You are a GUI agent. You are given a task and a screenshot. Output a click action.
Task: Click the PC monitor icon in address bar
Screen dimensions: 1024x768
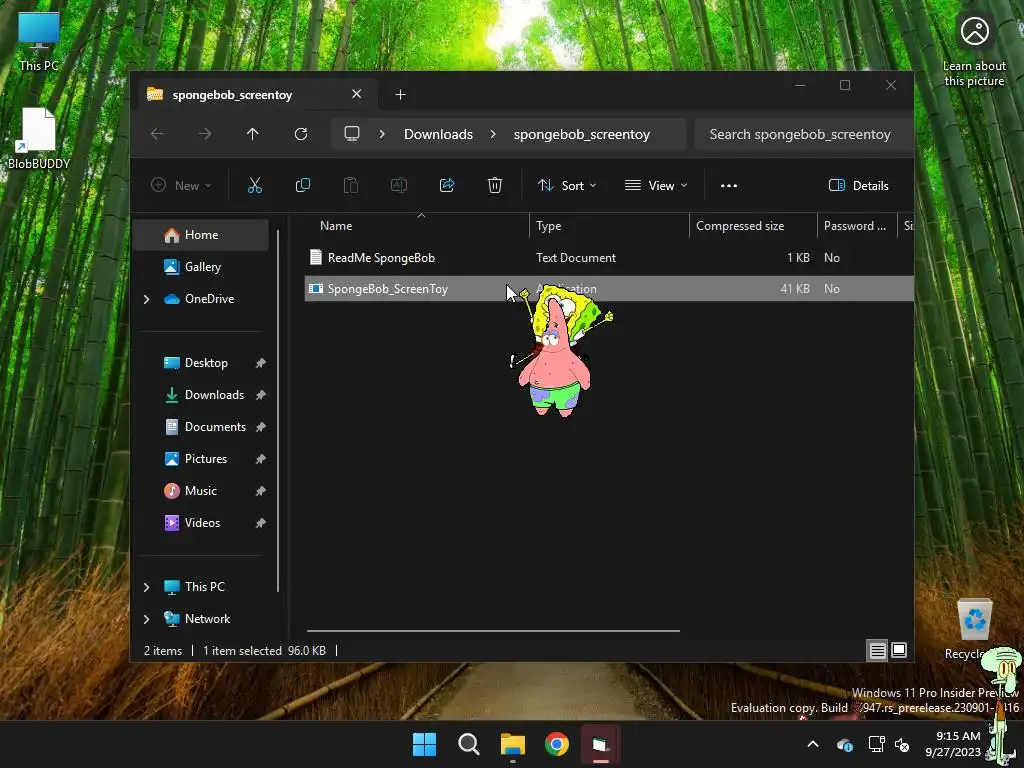[352, 134]
